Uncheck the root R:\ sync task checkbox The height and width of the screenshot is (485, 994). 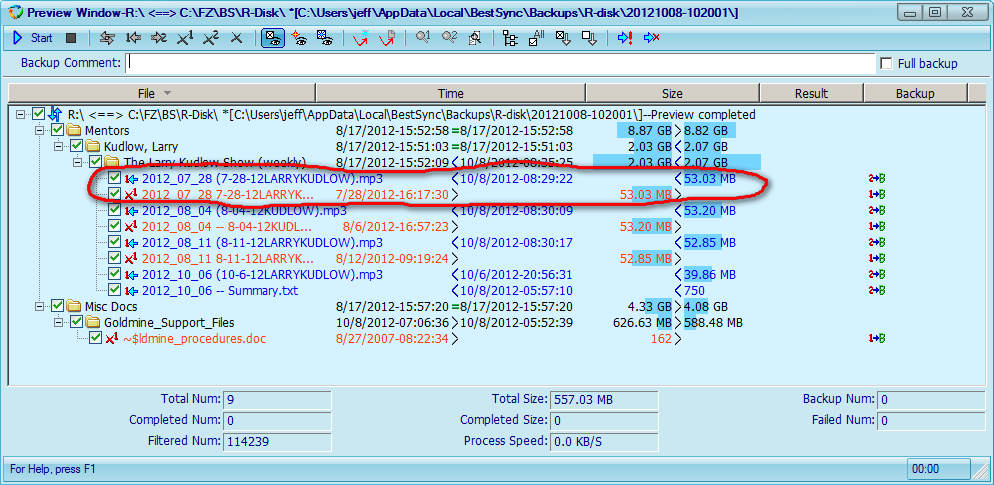tap(39, 114)
